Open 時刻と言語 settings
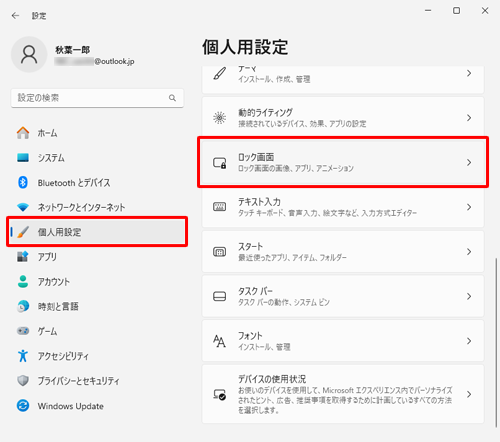The image size is (500, 442). [x=97, y=306]
